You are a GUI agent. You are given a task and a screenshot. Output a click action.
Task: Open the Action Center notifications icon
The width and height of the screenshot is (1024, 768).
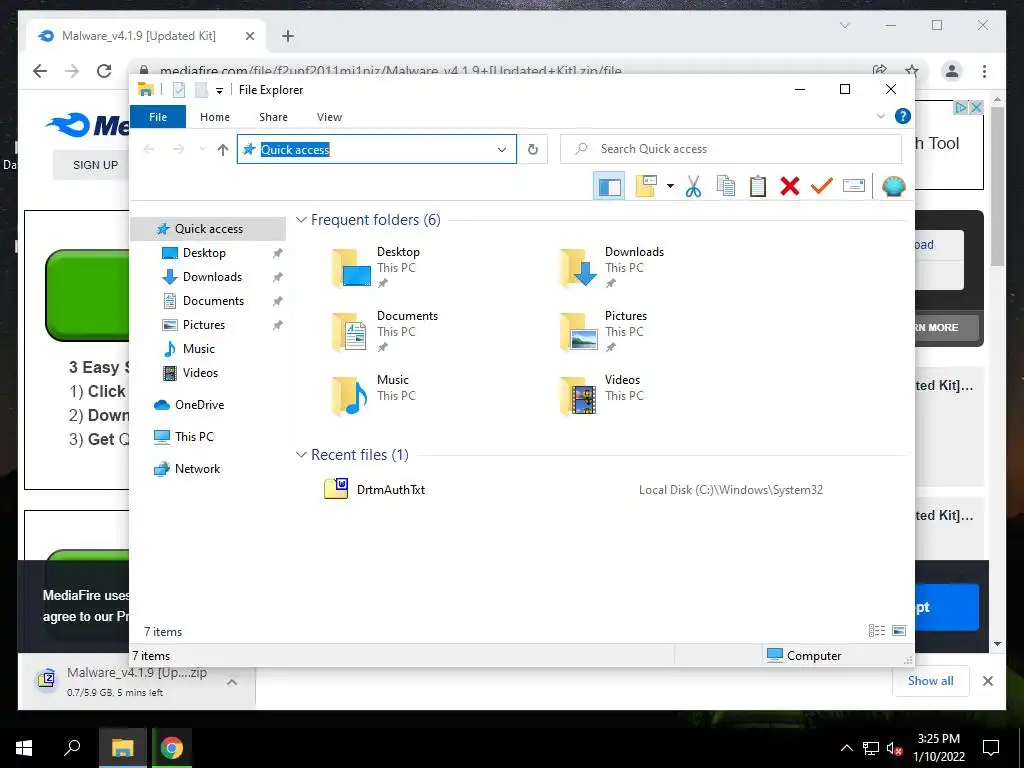[x=991, y=748]
